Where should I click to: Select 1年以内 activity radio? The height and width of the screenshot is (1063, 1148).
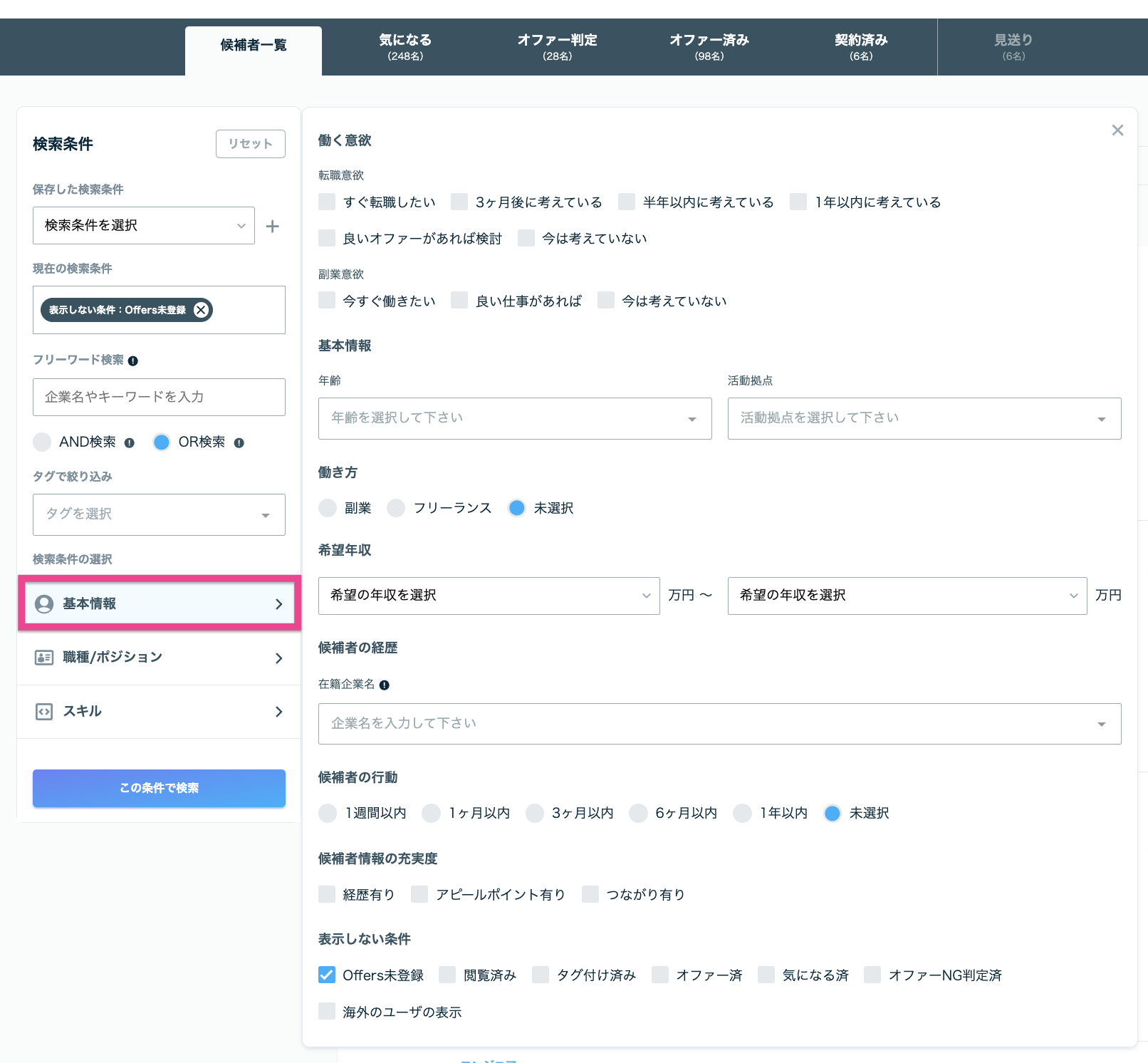coord(743,813)
